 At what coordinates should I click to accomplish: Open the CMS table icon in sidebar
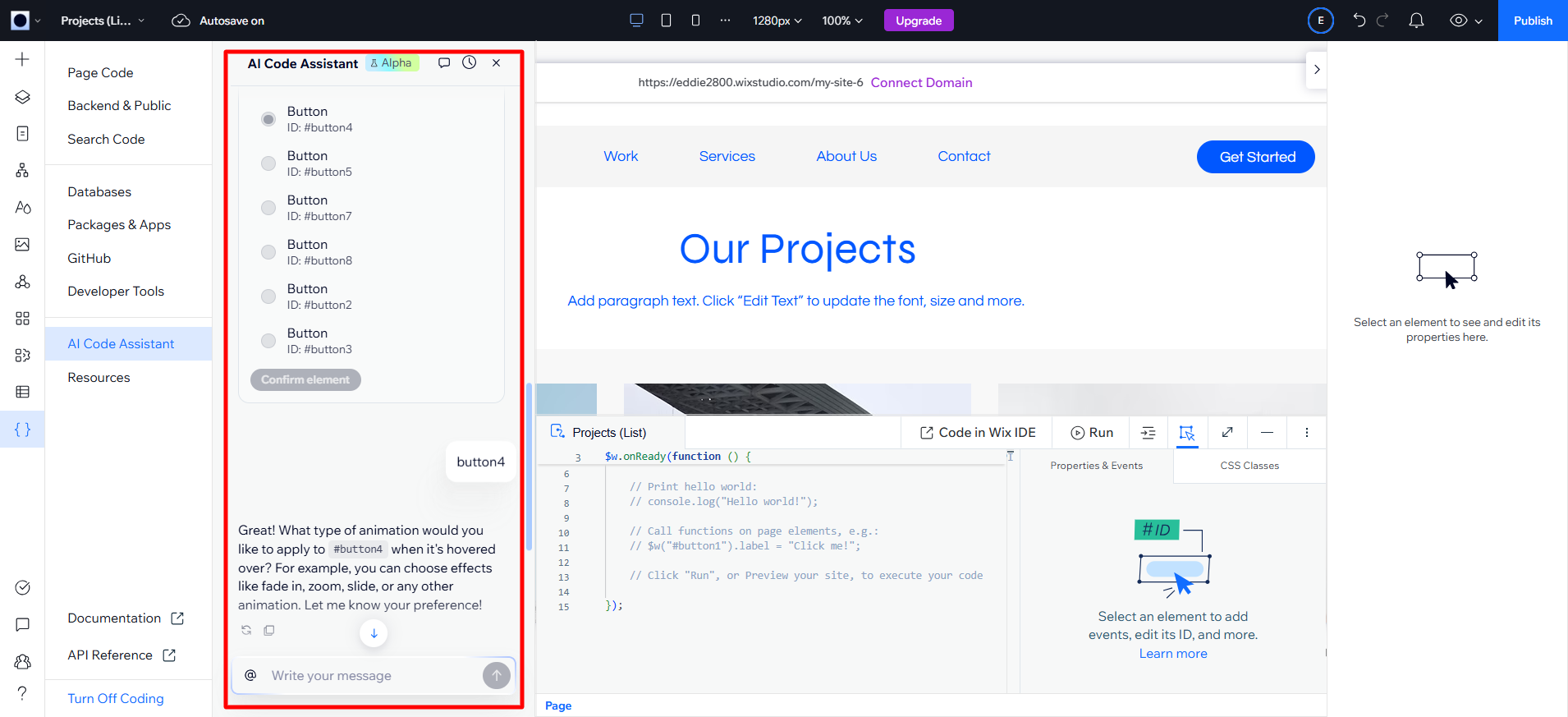coord(22,392)
